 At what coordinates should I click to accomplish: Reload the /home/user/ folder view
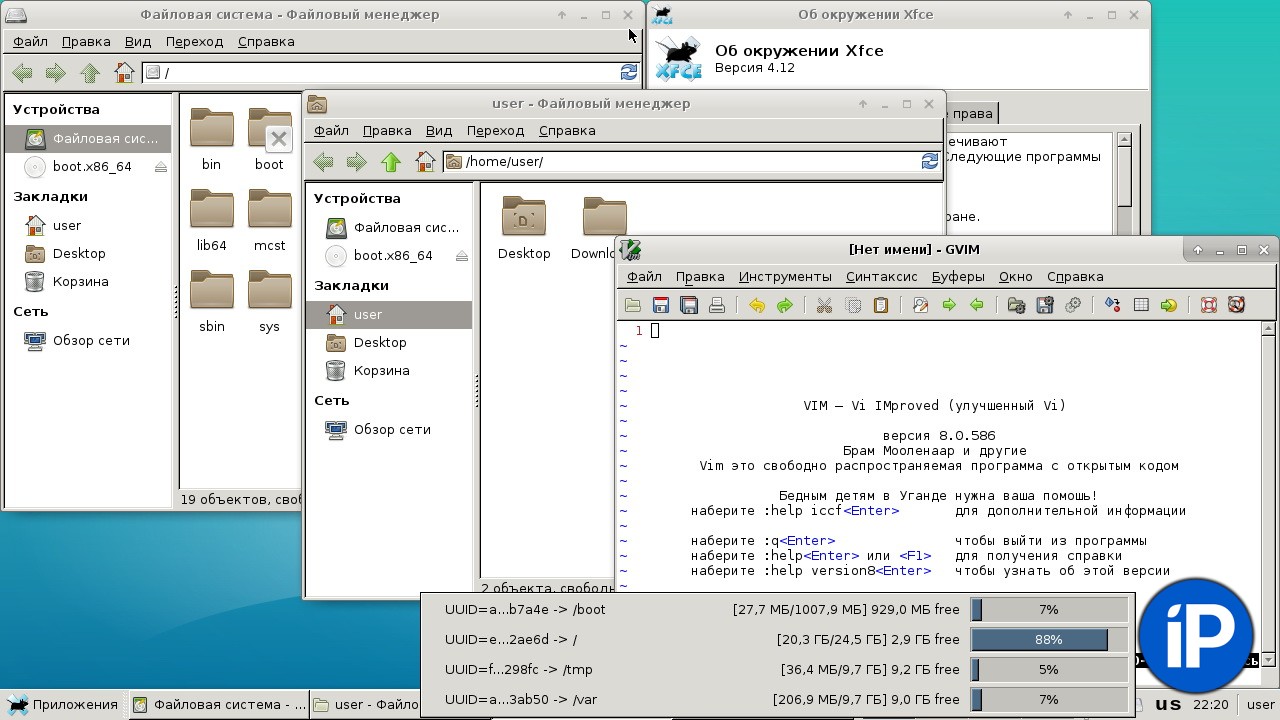pyautogui.click(x=929, y=162)
